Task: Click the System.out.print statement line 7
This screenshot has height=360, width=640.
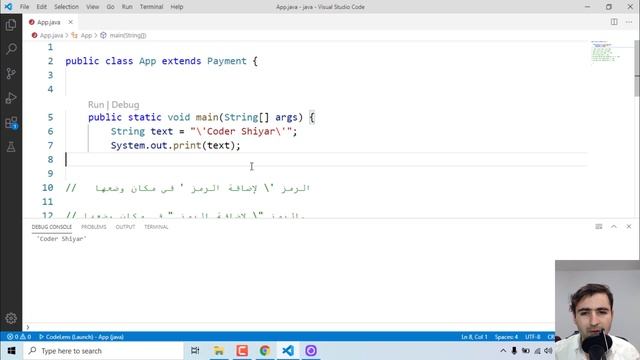Action: click(176, 146)
